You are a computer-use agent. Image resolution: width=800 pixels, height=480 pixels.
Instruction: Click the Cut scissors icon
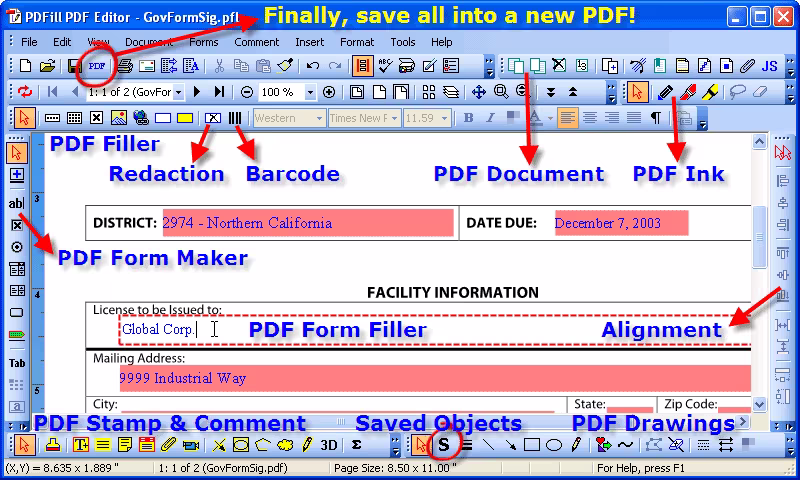(x=219, y=66)
